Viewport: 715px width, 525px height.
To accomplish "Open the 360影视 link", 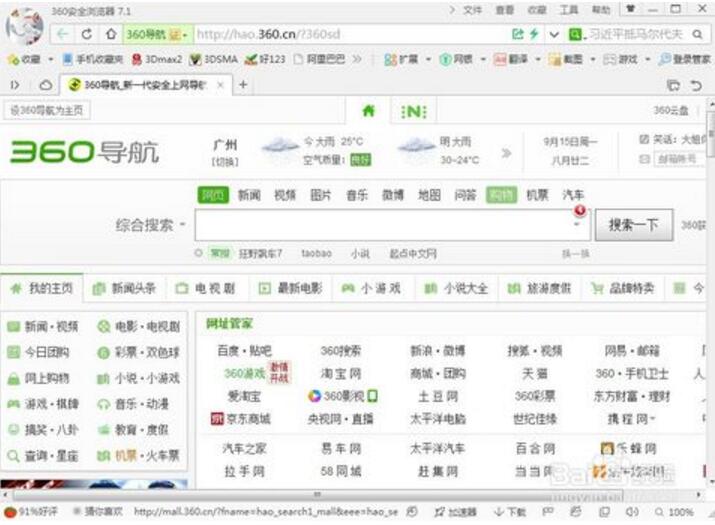I will click(x=343, y=396).
